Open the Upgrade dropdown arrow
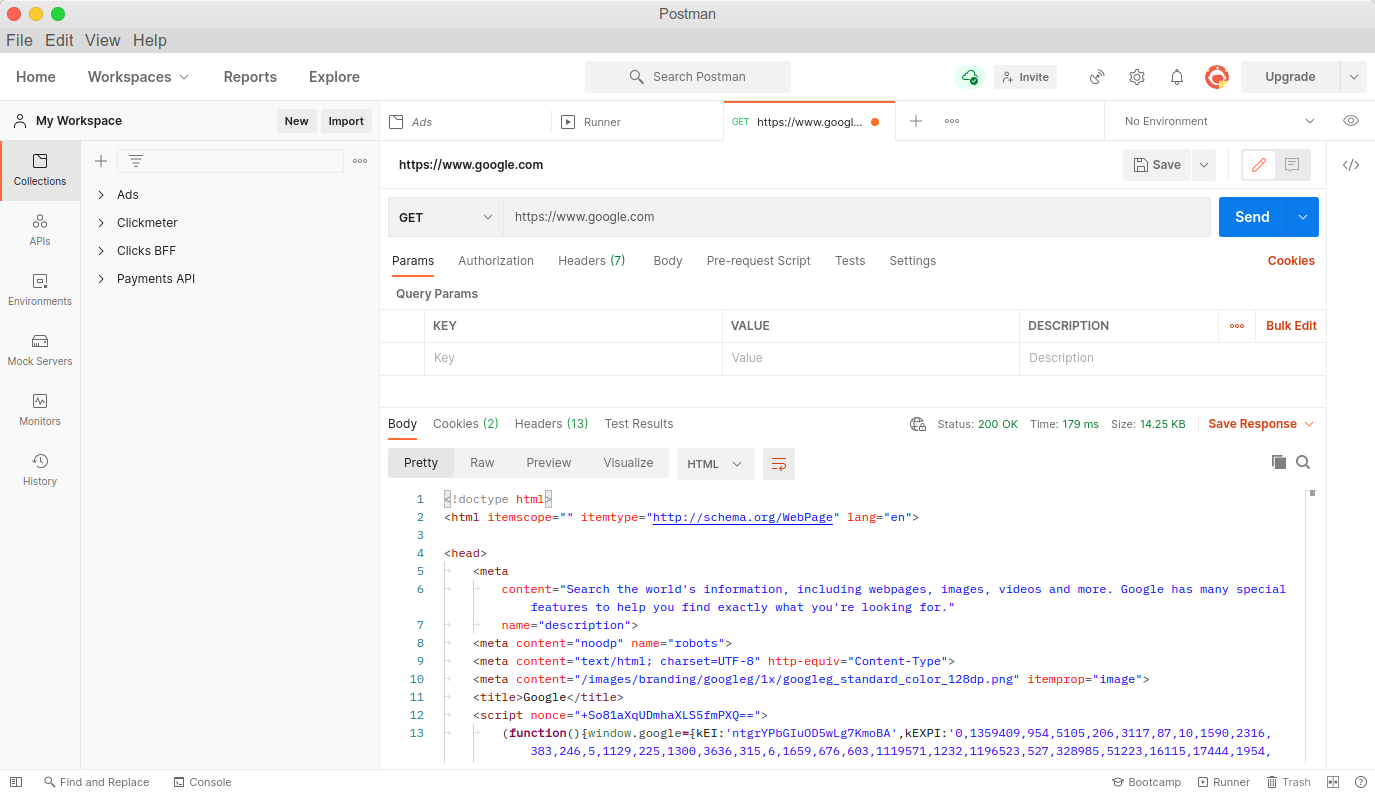The width and height of the screenshot is (1375, 794). (x=1353, y=77)
